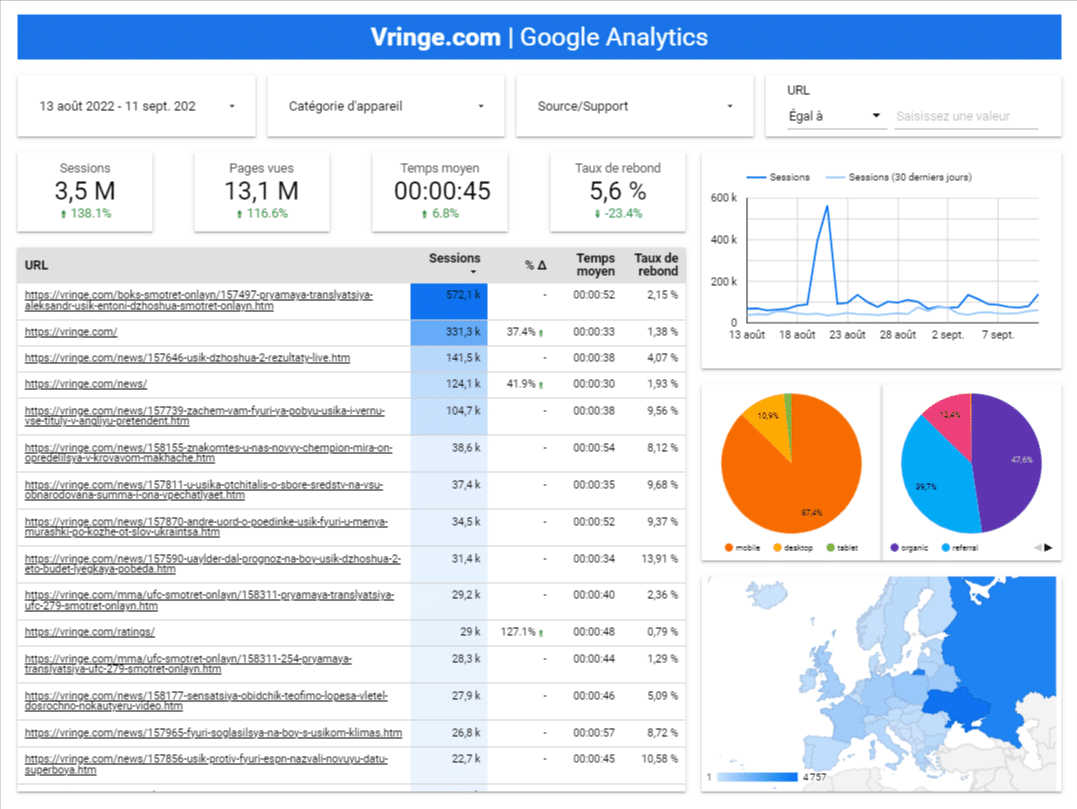Screen dimensions: 1077x809
Task: Open the 157590-uaylder-dal-prognoz link
Action: coord(212,564)
